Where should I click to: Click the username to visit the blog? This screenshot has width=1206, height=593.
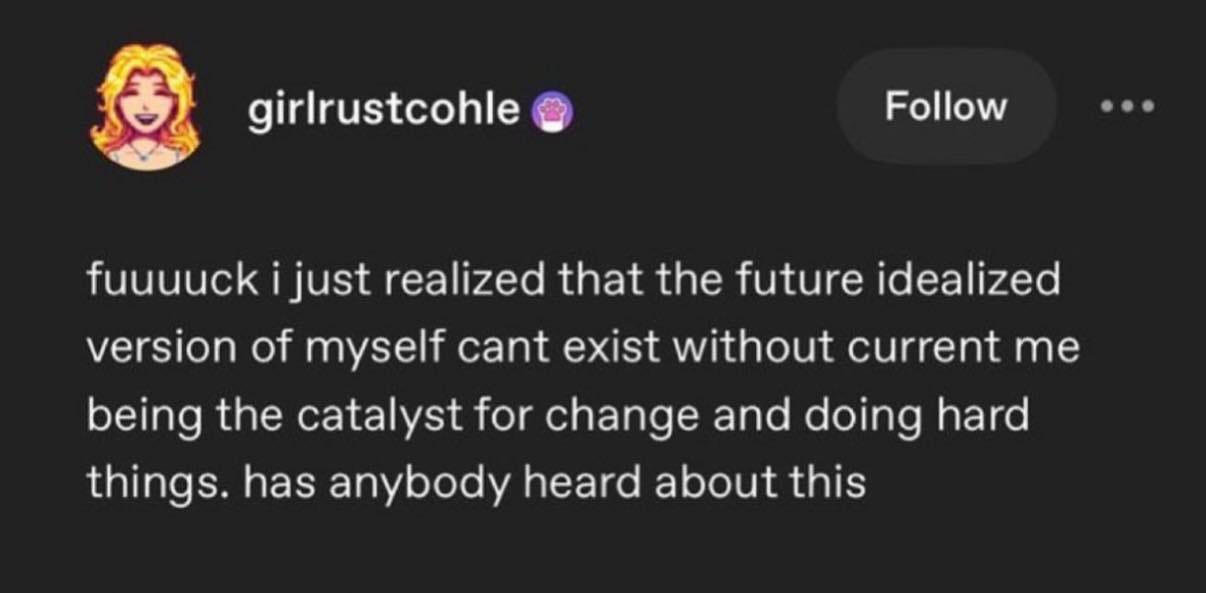383,112
